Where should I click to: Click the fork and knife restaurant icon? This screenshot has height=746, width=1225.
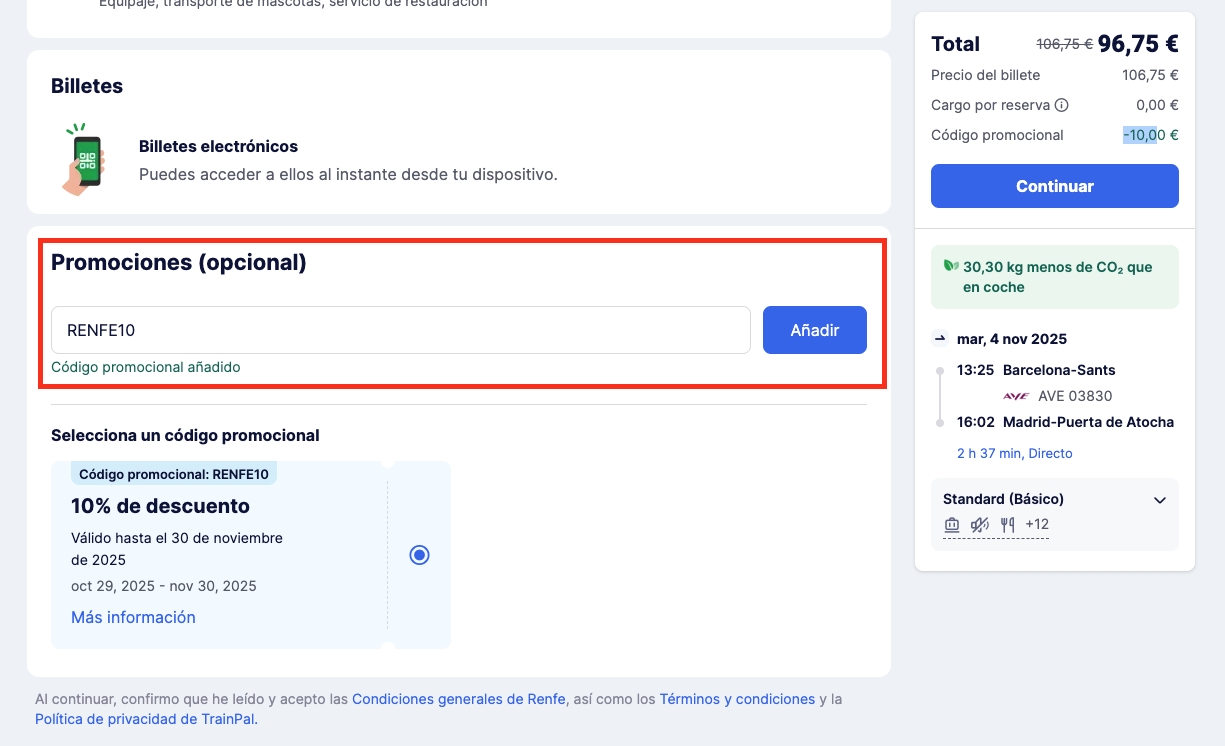1007,524
